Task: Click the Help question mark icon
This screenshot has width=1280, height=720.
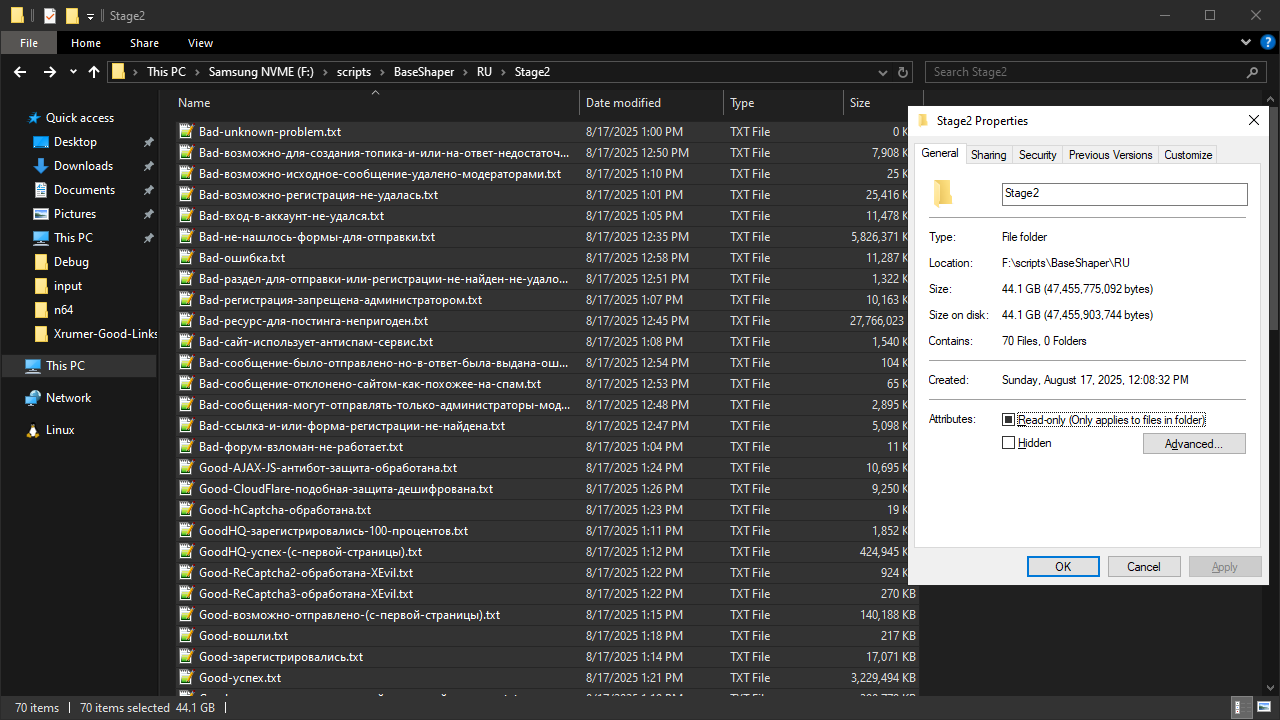Action: pos(1267,43)
